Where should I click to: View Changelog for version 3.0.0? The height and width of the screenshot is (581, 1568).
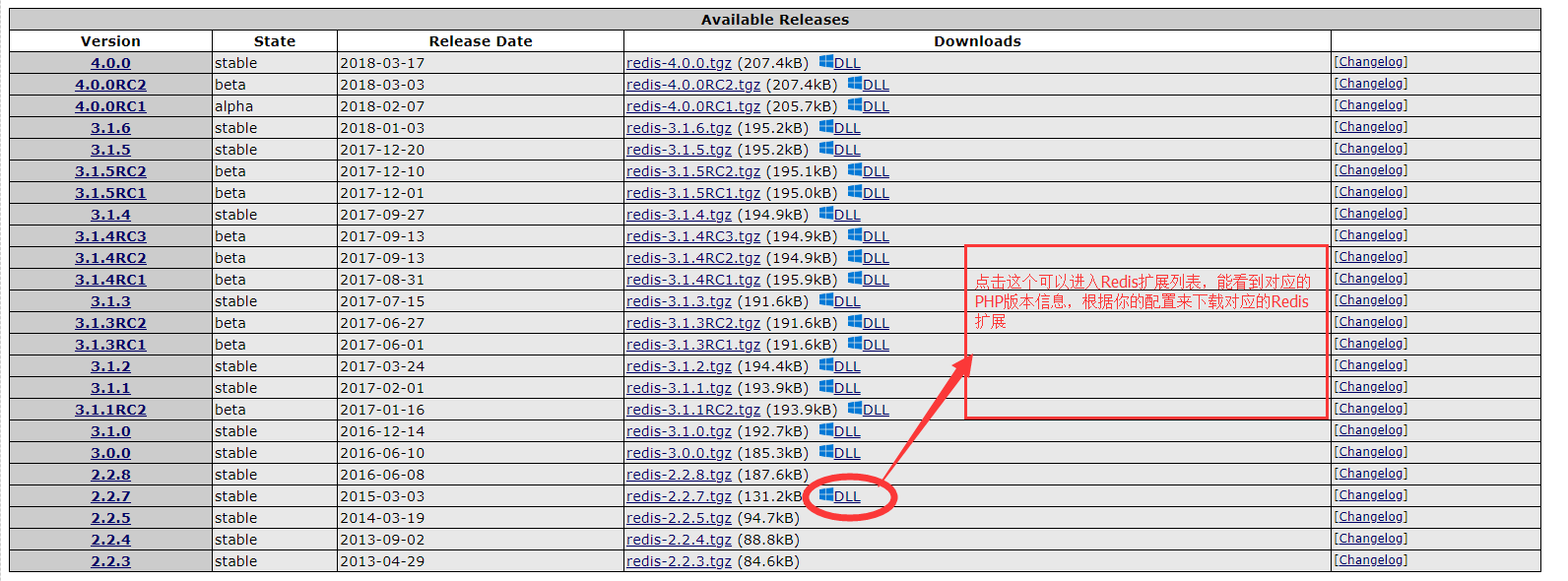(1371, 452)
